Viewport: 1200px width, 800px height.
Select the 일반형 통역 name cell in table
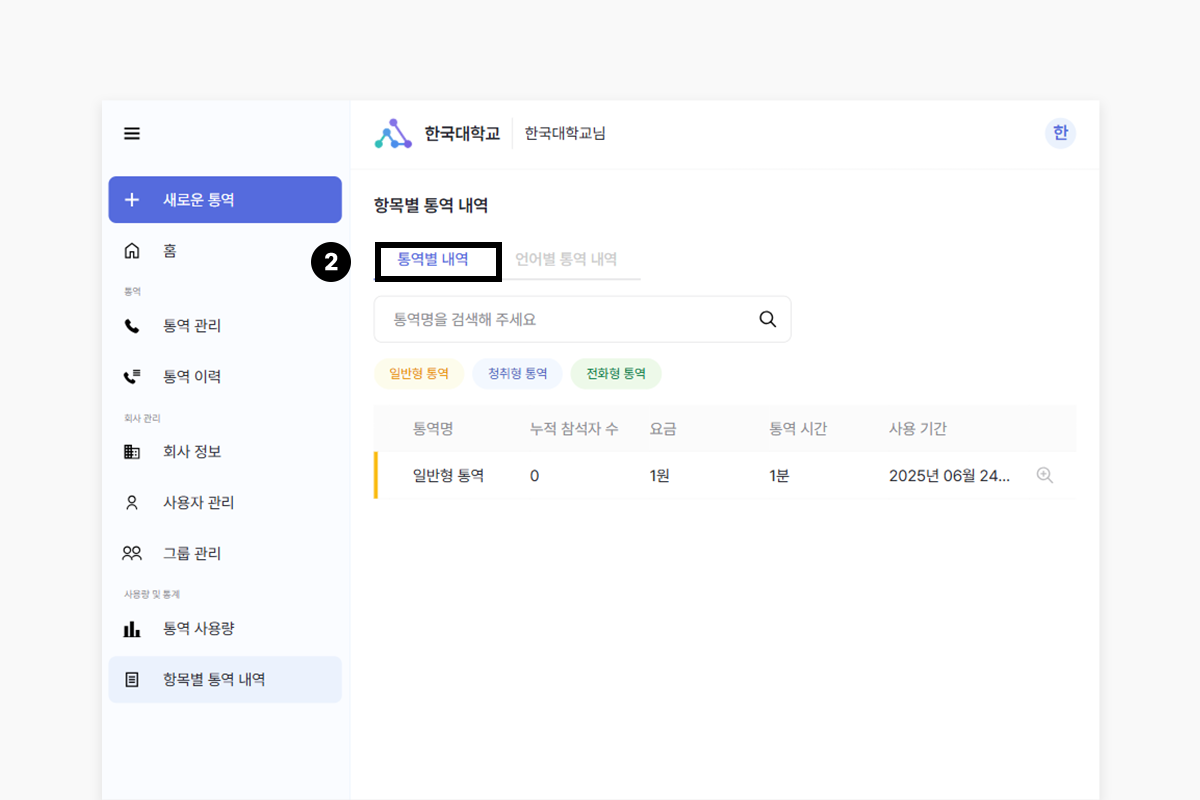point(449,476)
